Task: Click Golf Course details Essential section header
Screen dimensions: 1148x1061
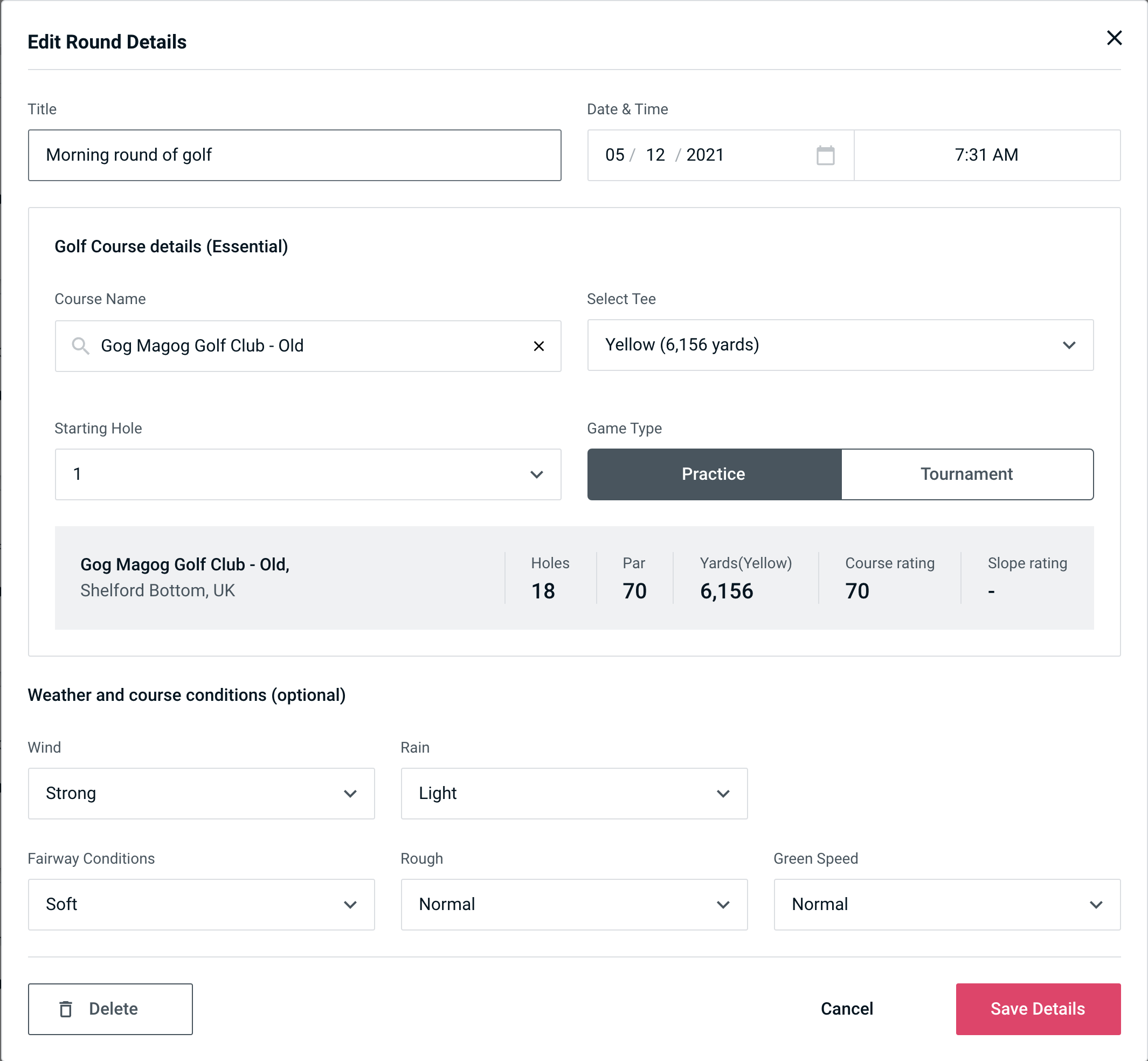Action: pyautogui.click(x=172, y=245)
